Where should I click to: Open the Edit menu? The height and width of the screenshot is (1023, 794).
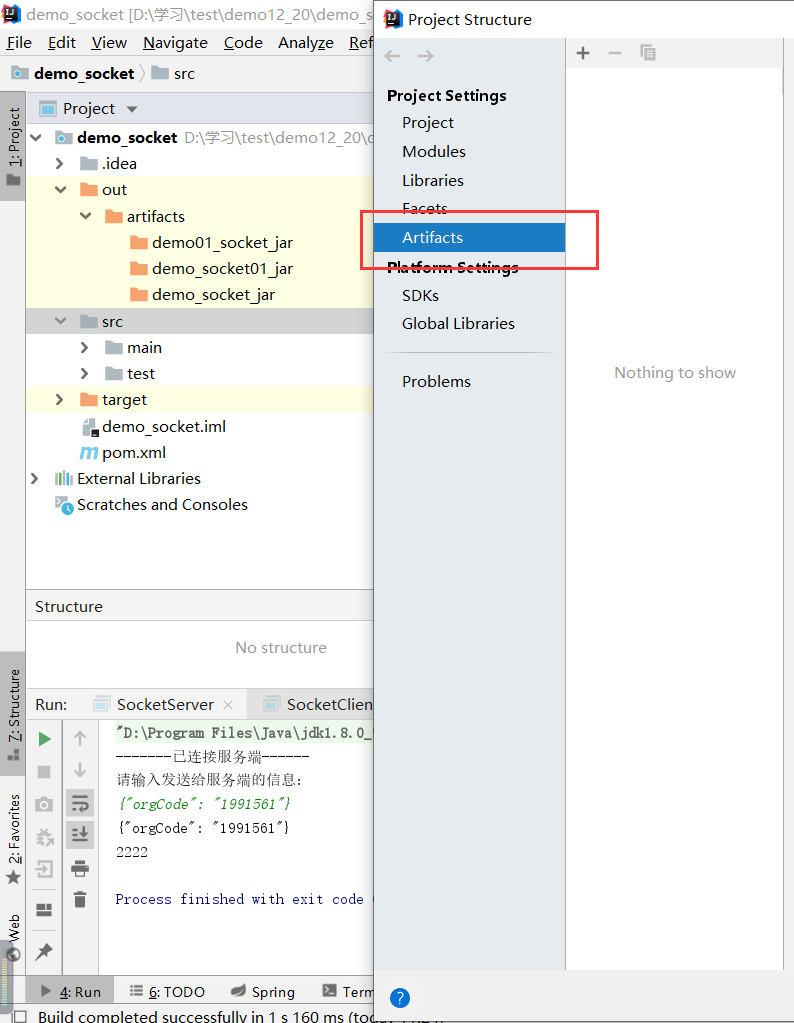tap(62, 42)
